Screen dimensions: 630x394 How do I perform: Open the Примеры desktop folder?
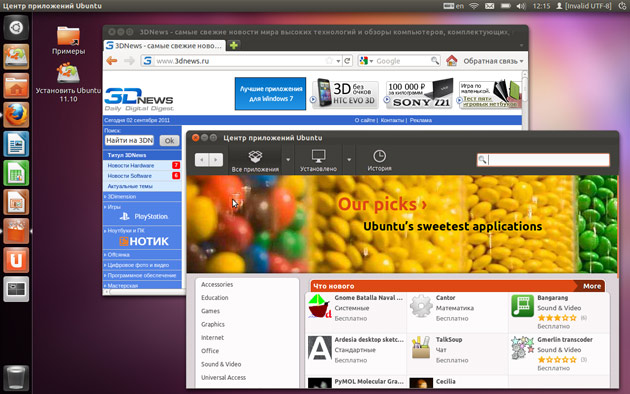tap(68, 41)
